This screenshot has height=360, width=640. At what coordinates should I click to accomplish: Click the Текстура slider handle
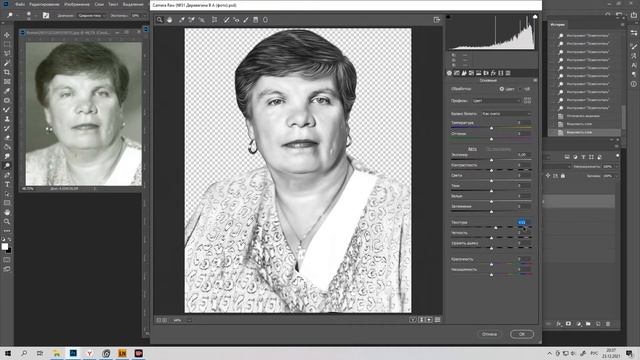tap(496, 227)
